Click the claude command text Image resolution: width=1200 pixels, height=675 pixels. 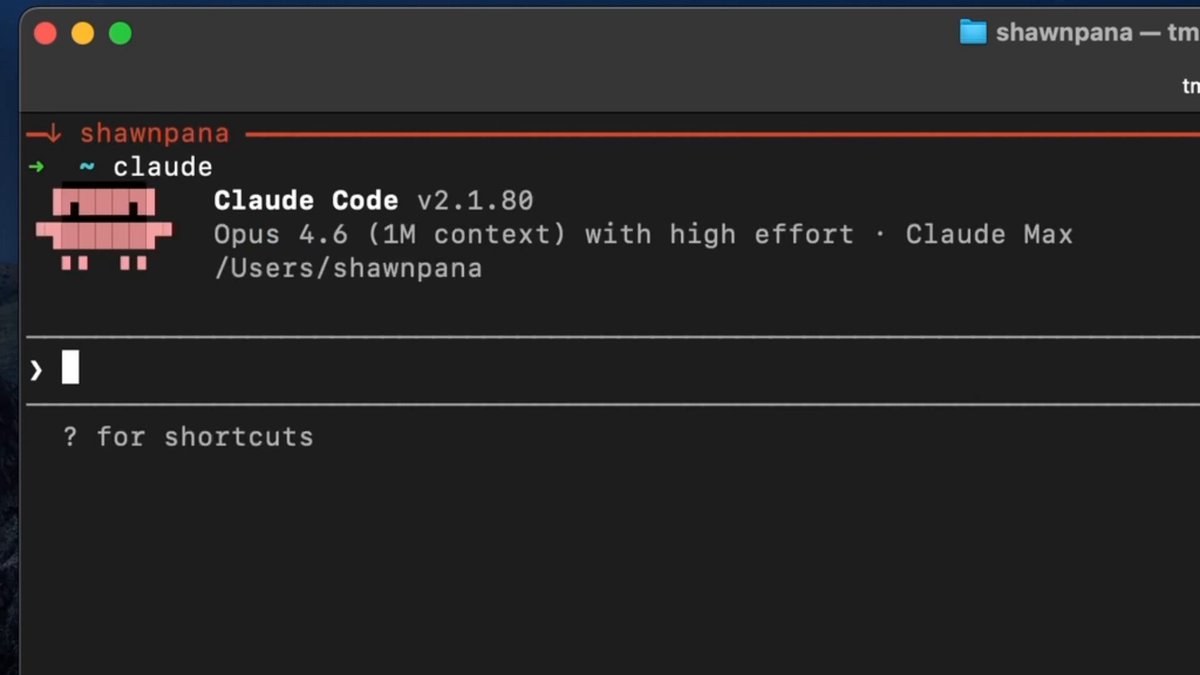pos(163,166)
